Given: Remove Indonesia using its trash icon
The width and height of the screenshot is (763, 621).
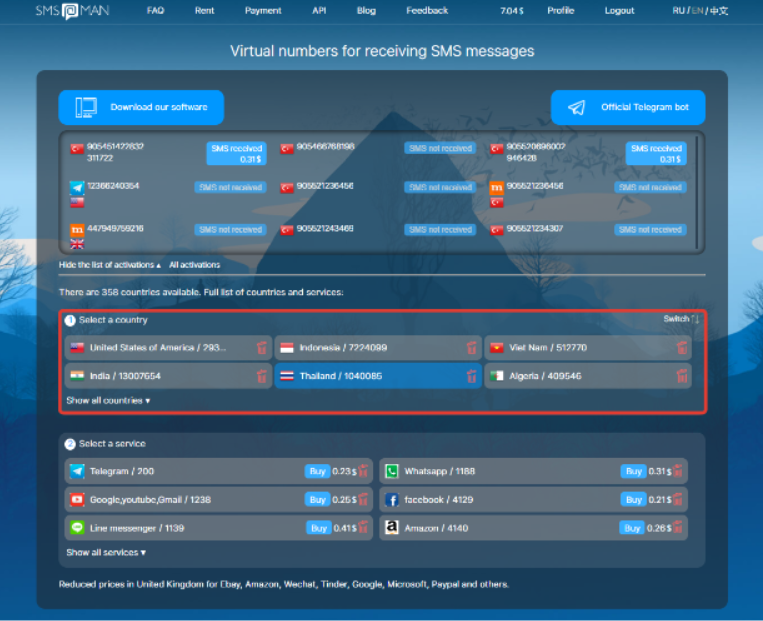Looking at the screenshot, I should (x=472, y=347).
